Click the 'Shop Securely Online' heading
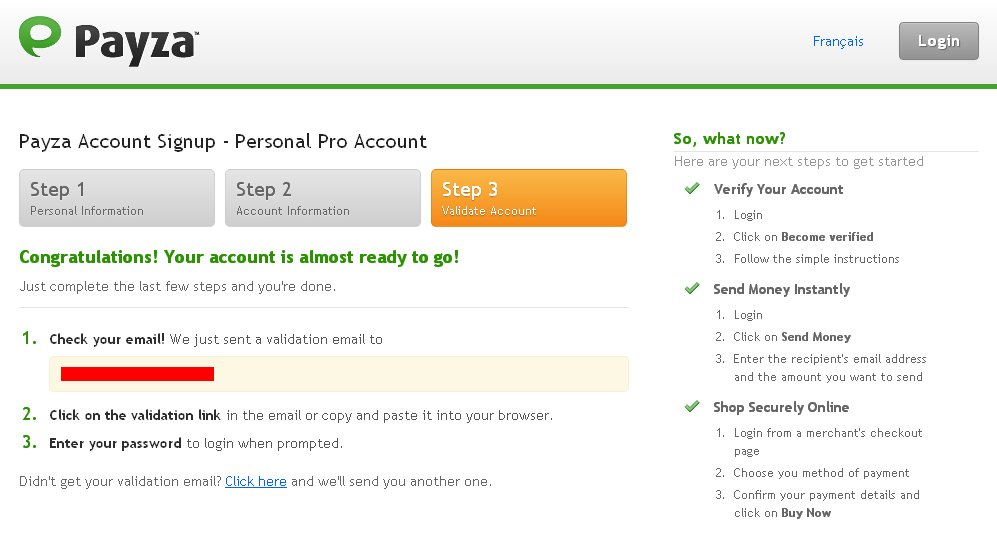The height and width of the screenshot is (537, 997). [x=781, y=407]
